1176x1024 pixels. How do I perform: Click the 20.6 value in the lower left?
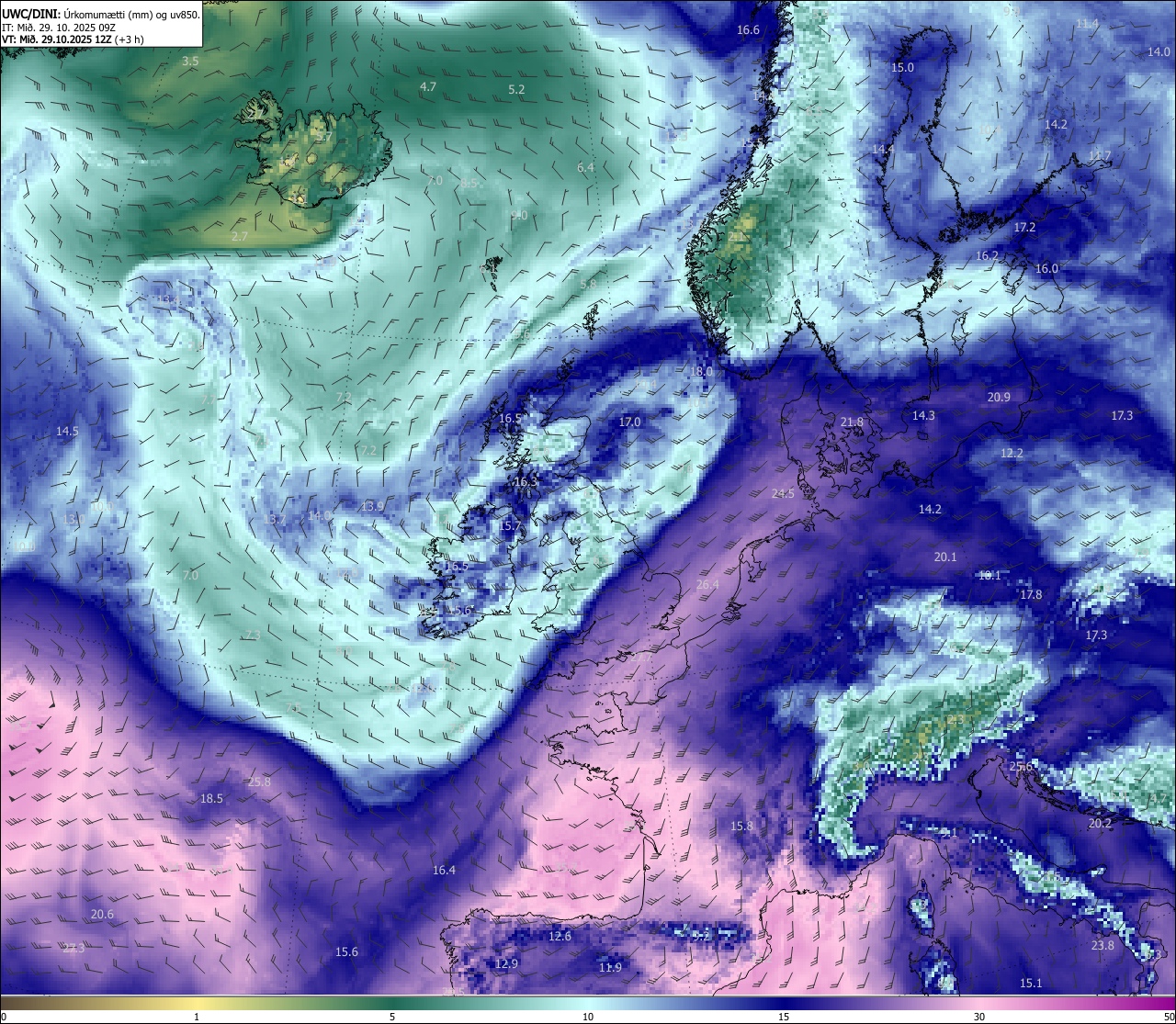[x=102, y=914]
